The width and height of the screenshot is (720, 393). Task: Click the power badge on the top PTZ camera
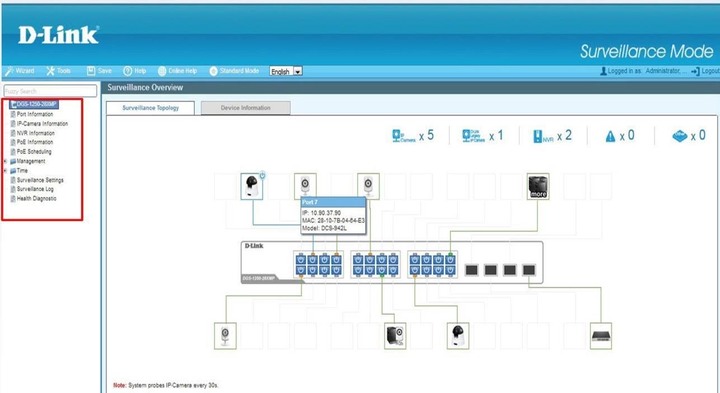click(262, 175)
